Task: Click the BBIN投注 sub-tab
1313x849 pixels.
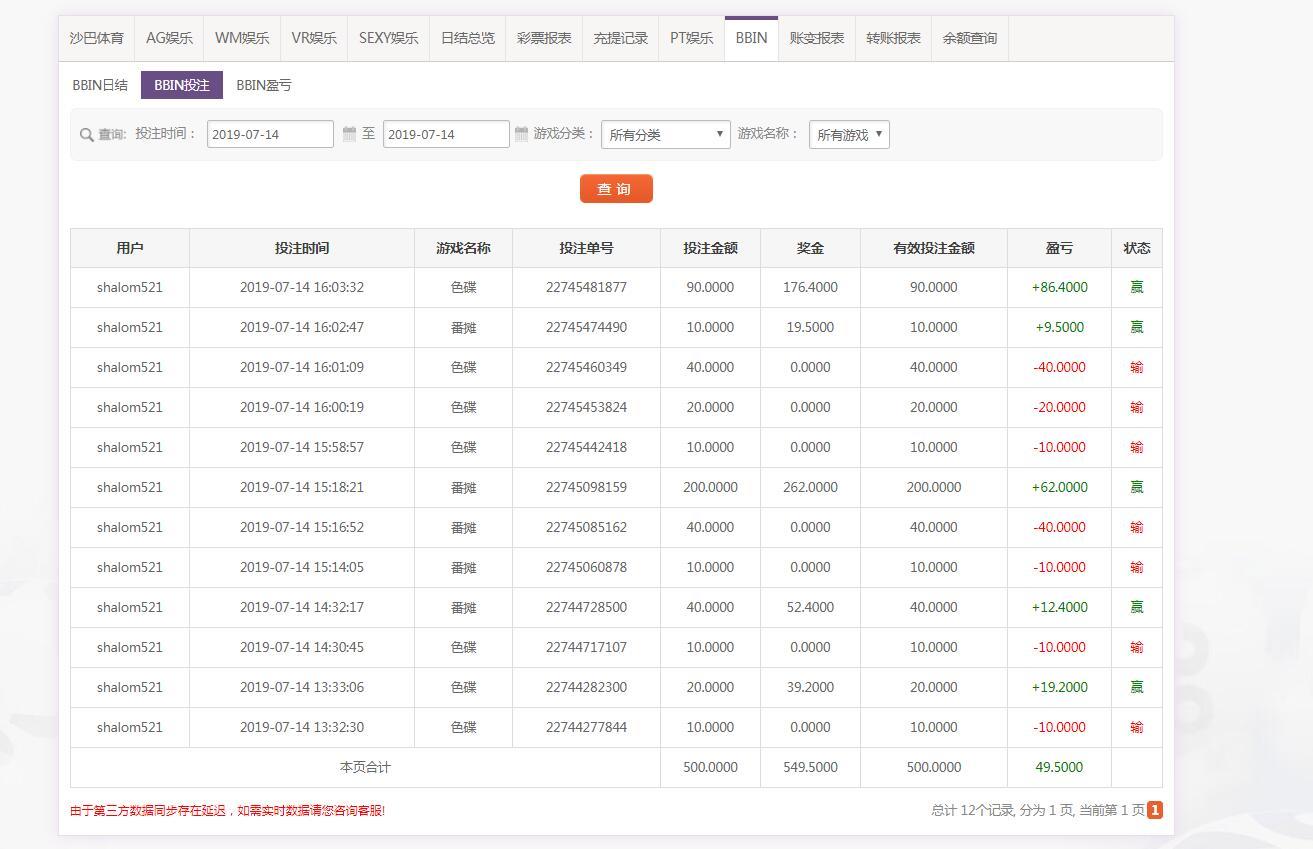Action: click(x=182, y=85)
